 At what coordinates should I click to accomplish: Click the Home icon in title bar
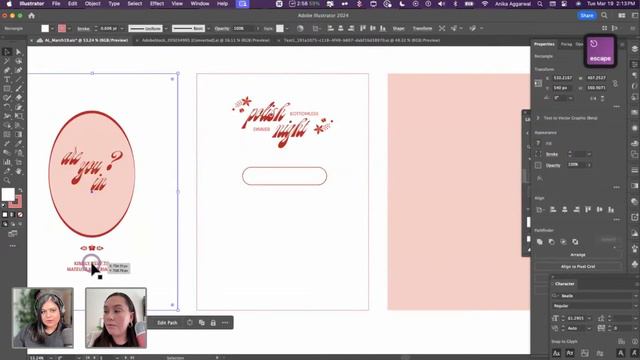31,16
